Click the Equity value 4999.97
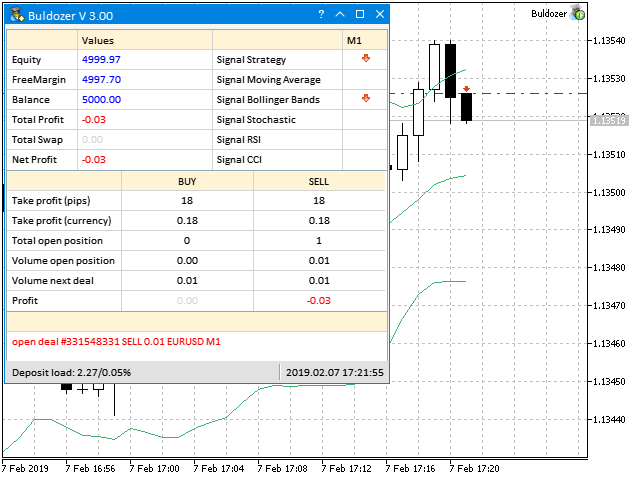Viewport: 640px width, 480px height. coord(101,60)
